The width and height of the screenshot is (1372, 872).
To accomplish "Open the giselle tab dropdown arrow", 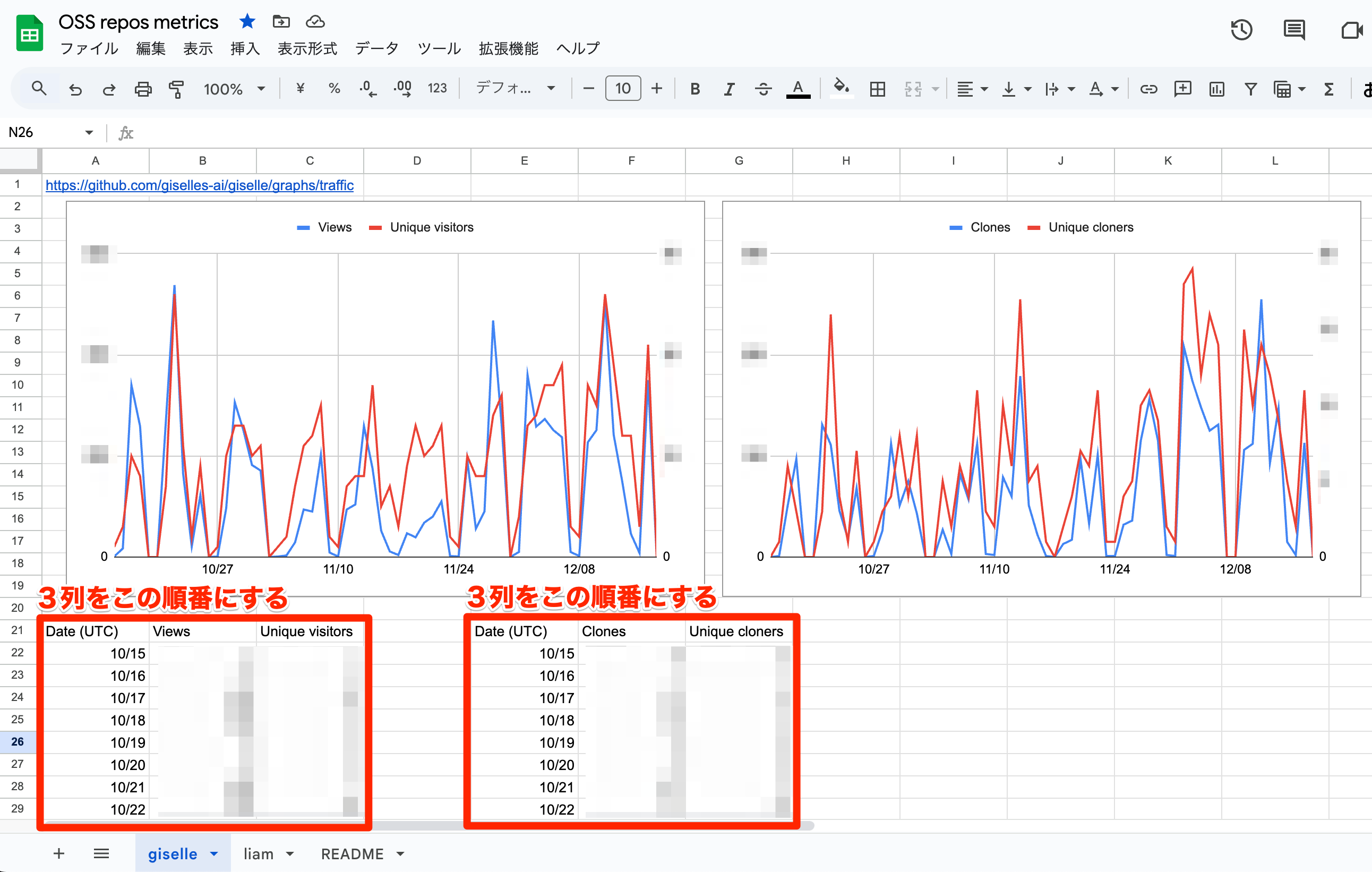I will (x=214, y=854).
